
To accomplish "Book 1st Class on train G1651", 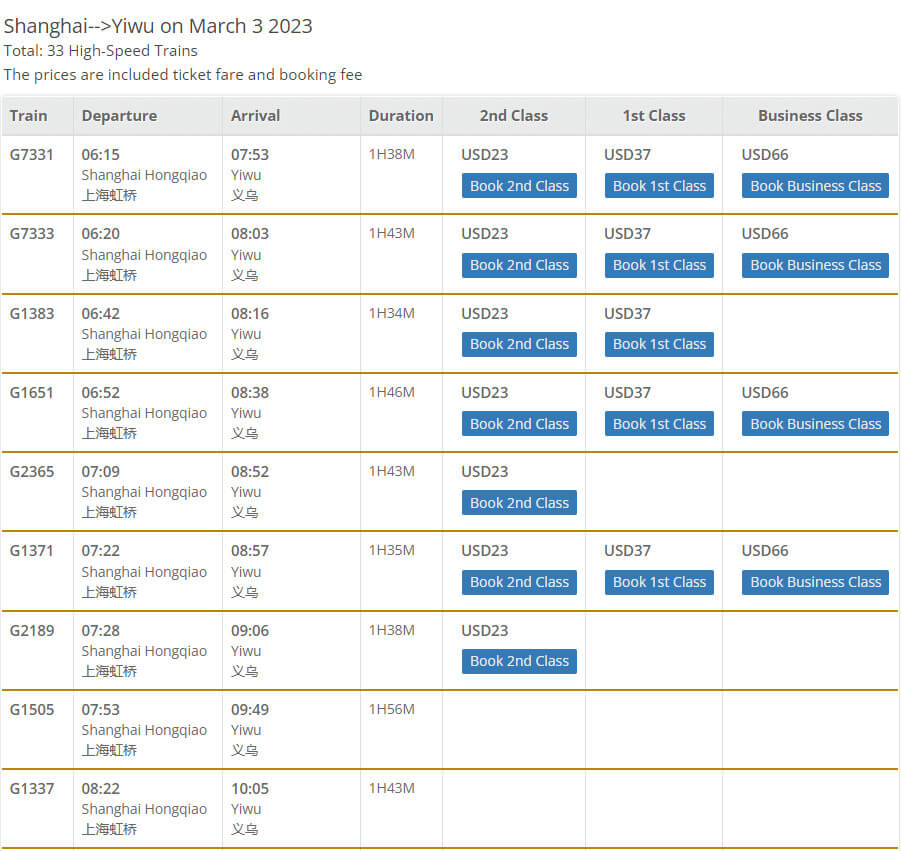I will coord(659,424).
